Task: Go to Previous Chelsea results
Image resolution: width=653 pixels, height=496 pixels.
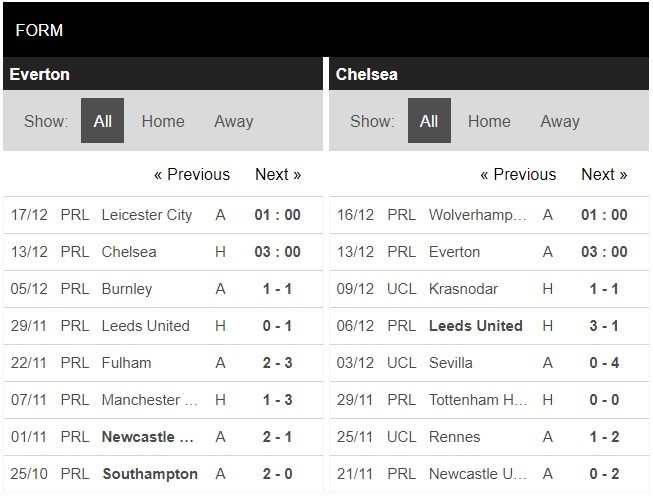Action: coord(518,174)
